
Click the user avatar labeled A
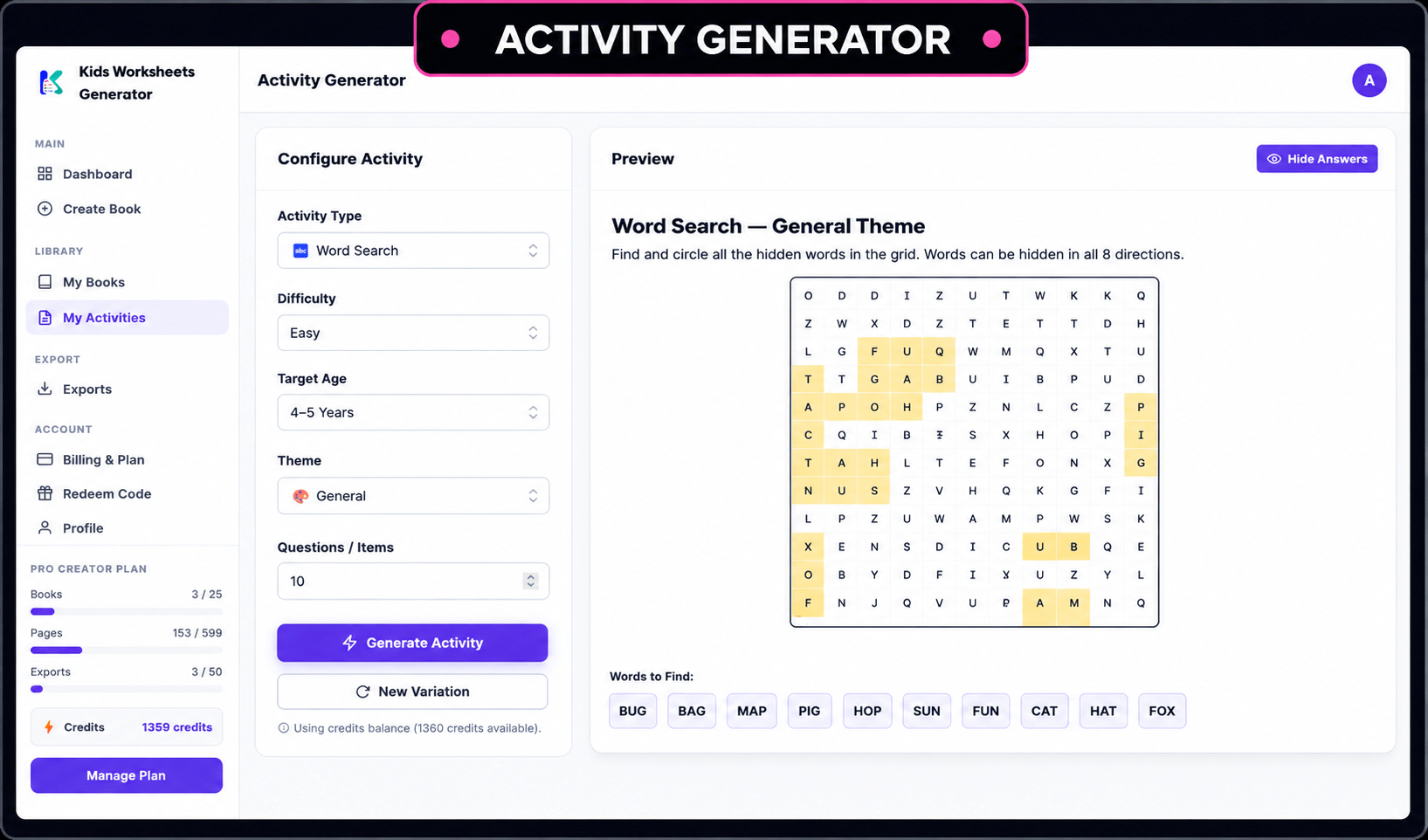[1369, 80]
